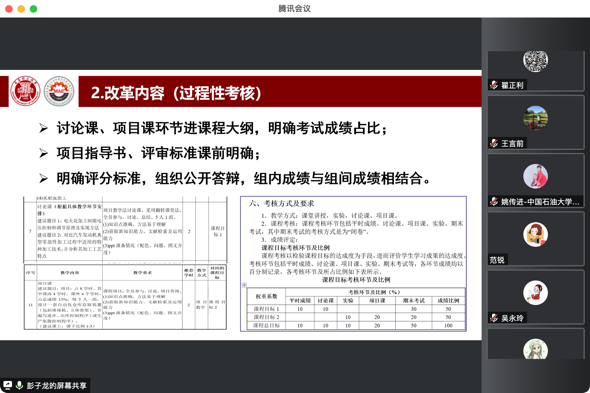The width and height of the screenshot is (590, 393).
Task: Click the 彭子龙的屏幕共享 label
Action: (x=56, y=385)
